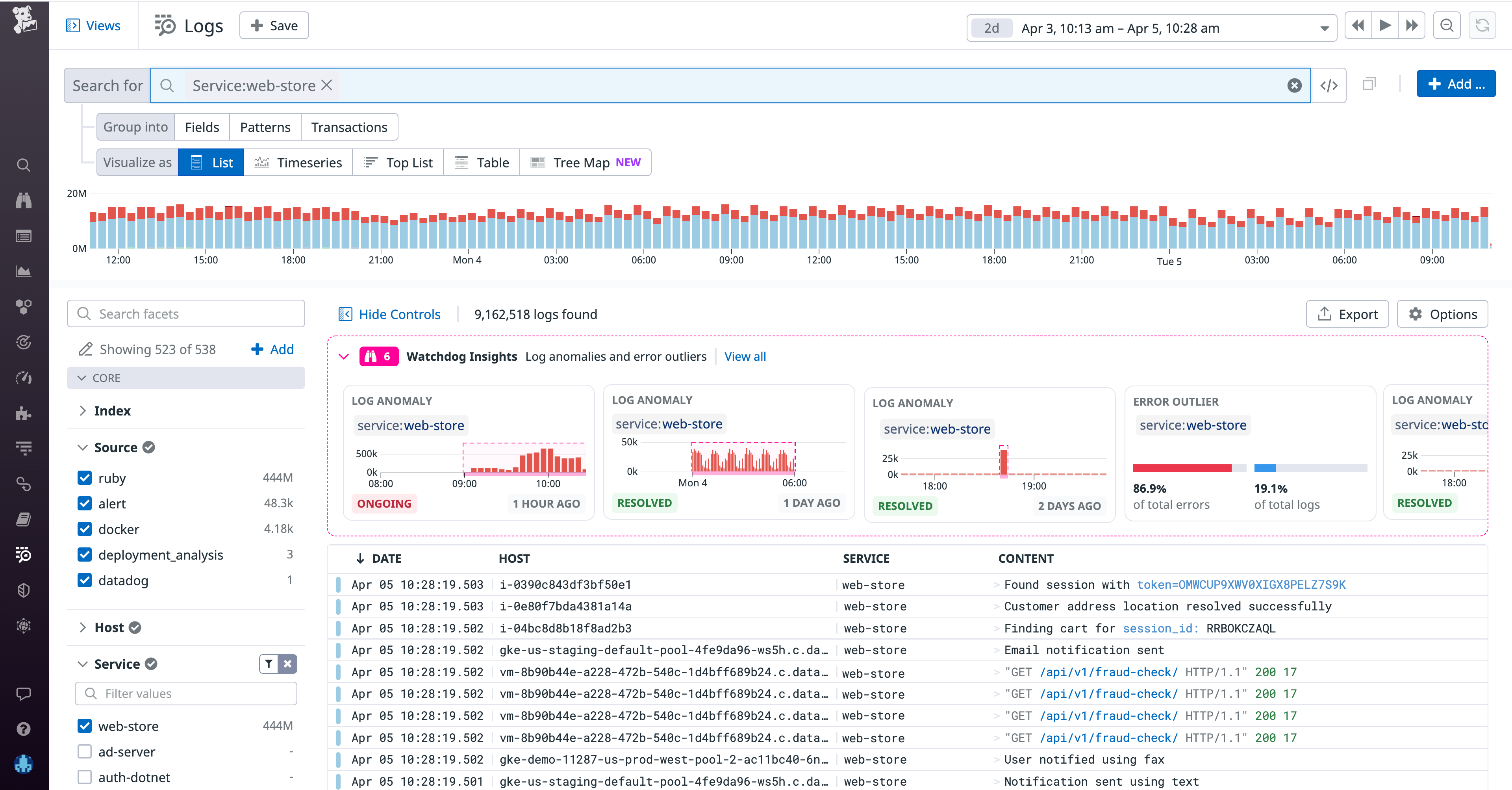The width and height of the screenshot is (1512, 790).
Task: Click the 86.9% error outlier bar
Action: click(1183, 468)
